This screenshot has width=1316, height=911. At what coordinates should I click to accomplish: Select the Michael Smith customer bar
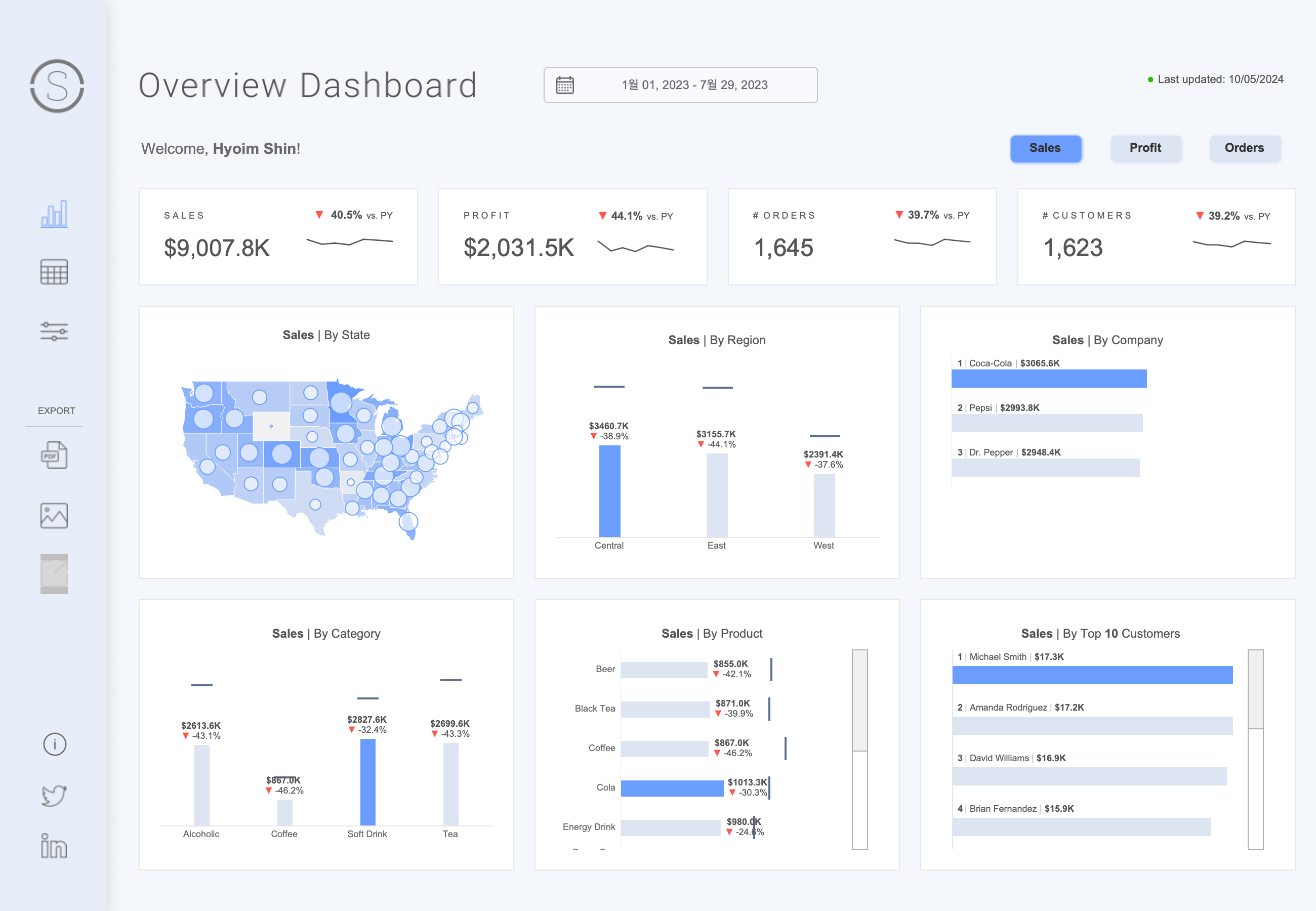pyautogui.click(x=1092, y=675)
